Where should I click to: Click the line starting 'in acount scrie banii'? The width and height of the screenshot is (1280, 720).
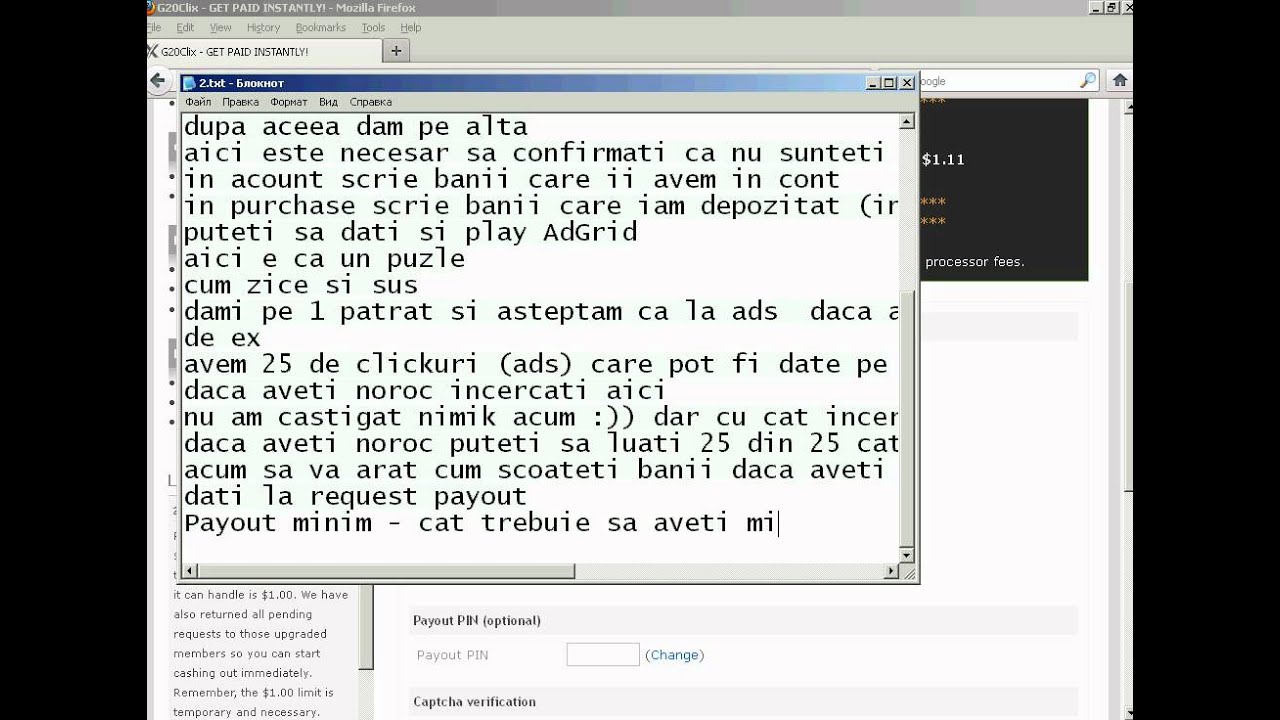tap(511, 180)
